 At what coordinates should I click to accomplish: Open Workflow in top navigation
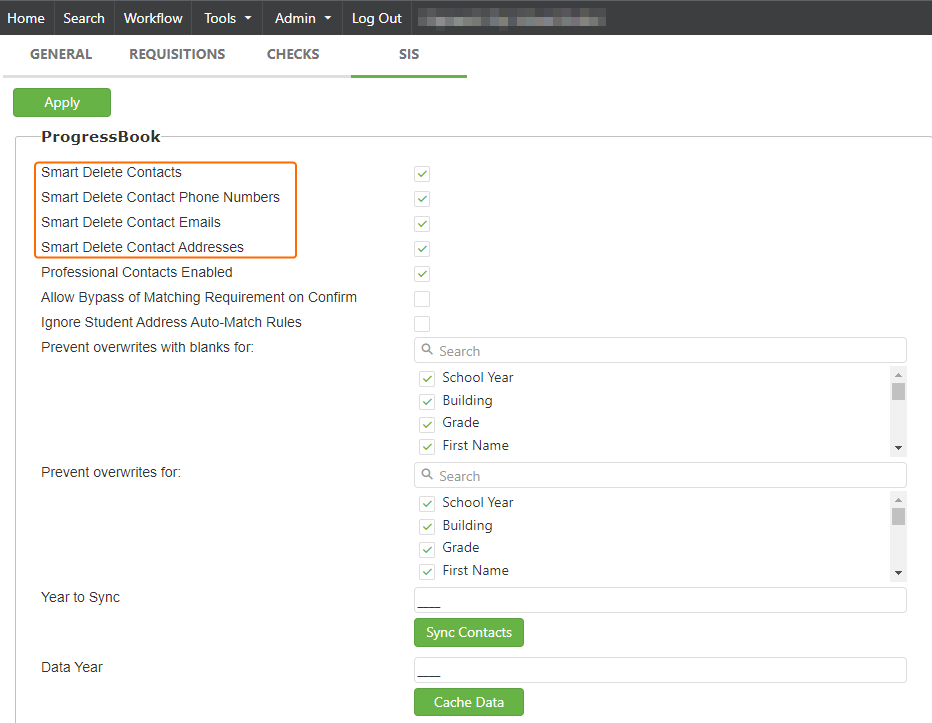pos(153,18)
